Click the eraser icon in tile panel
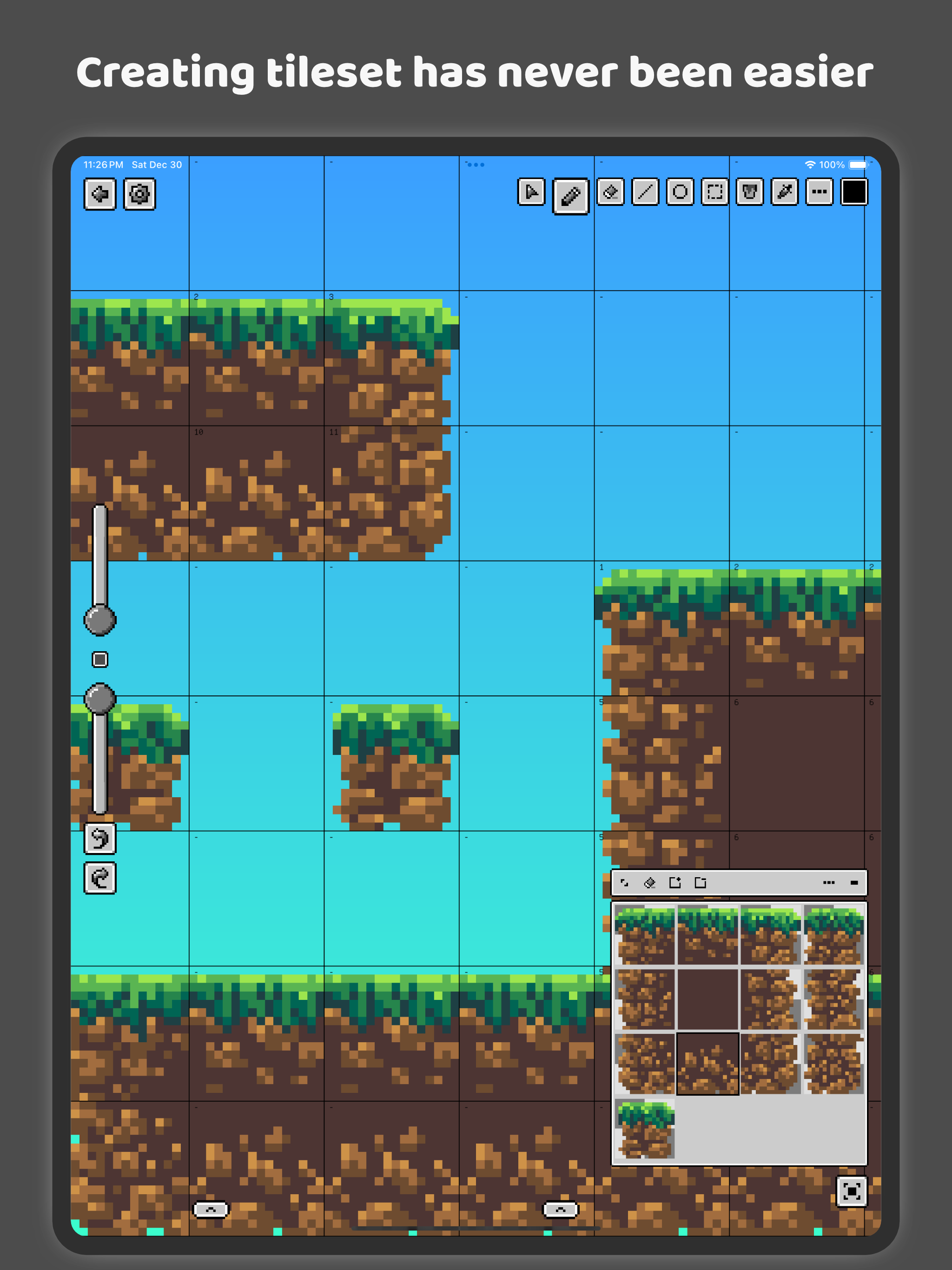952x1270 pixels. [x=650, y=883]
